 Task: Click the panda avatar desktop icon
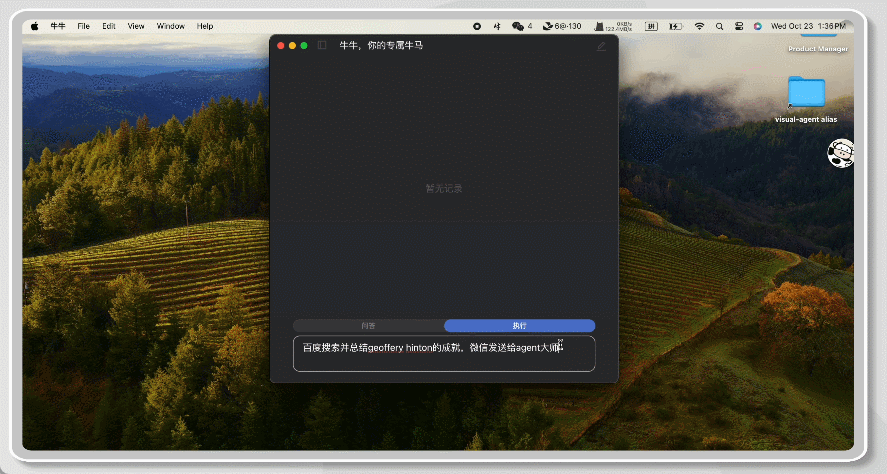click(840, 153)
